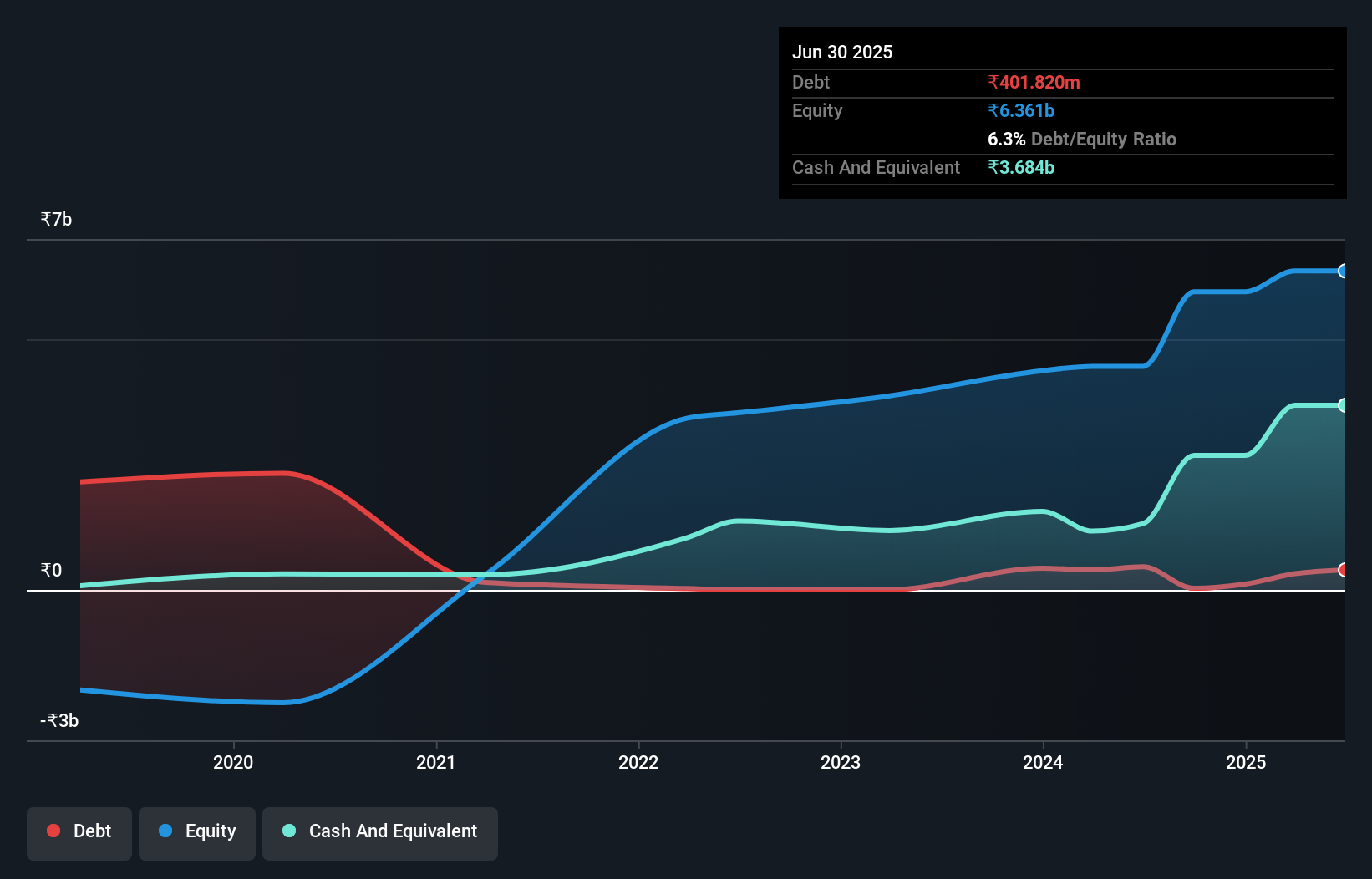
Task: Select the 2022 x-axis label
Action: [638, 762]
